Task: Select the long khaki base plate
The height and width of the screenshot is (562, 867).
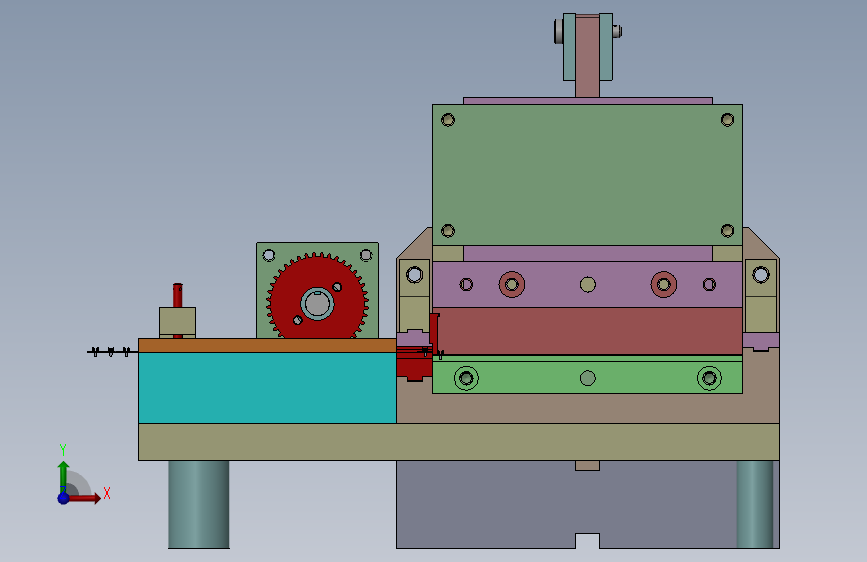Action: click(x=458, y=442)
